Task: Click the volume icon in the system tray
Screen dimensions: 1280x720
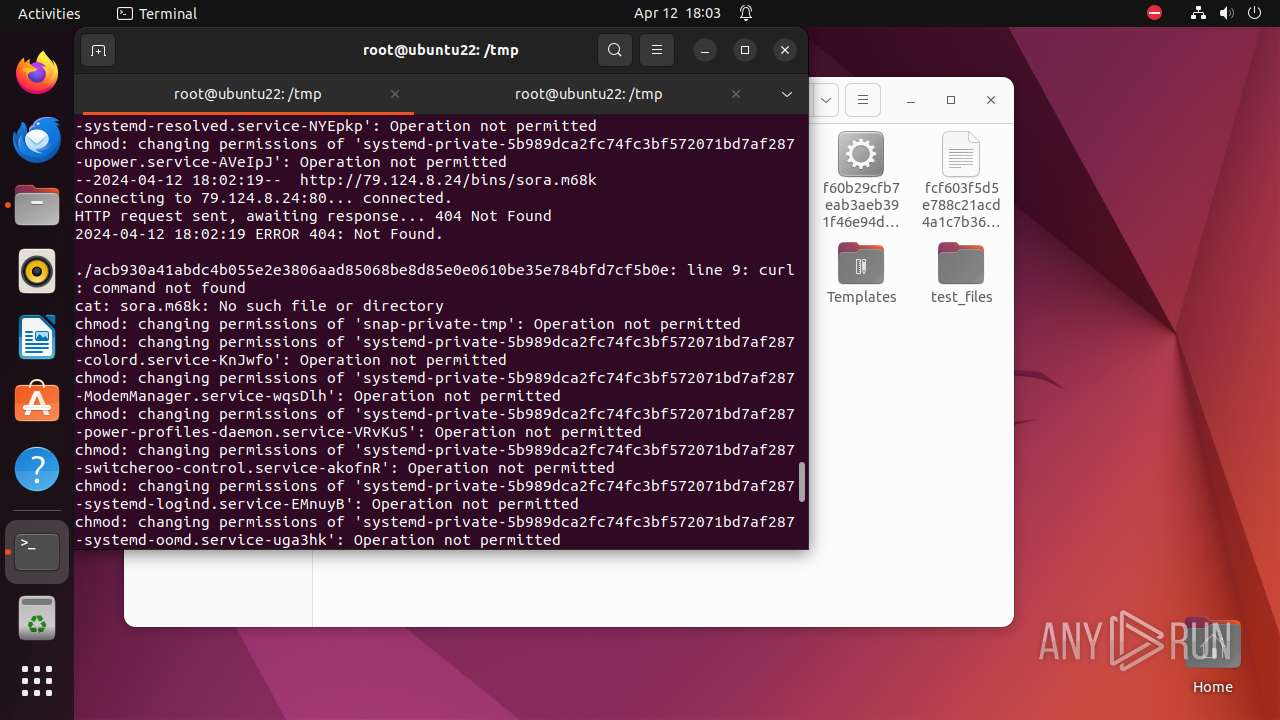Action: [1227, 13]
